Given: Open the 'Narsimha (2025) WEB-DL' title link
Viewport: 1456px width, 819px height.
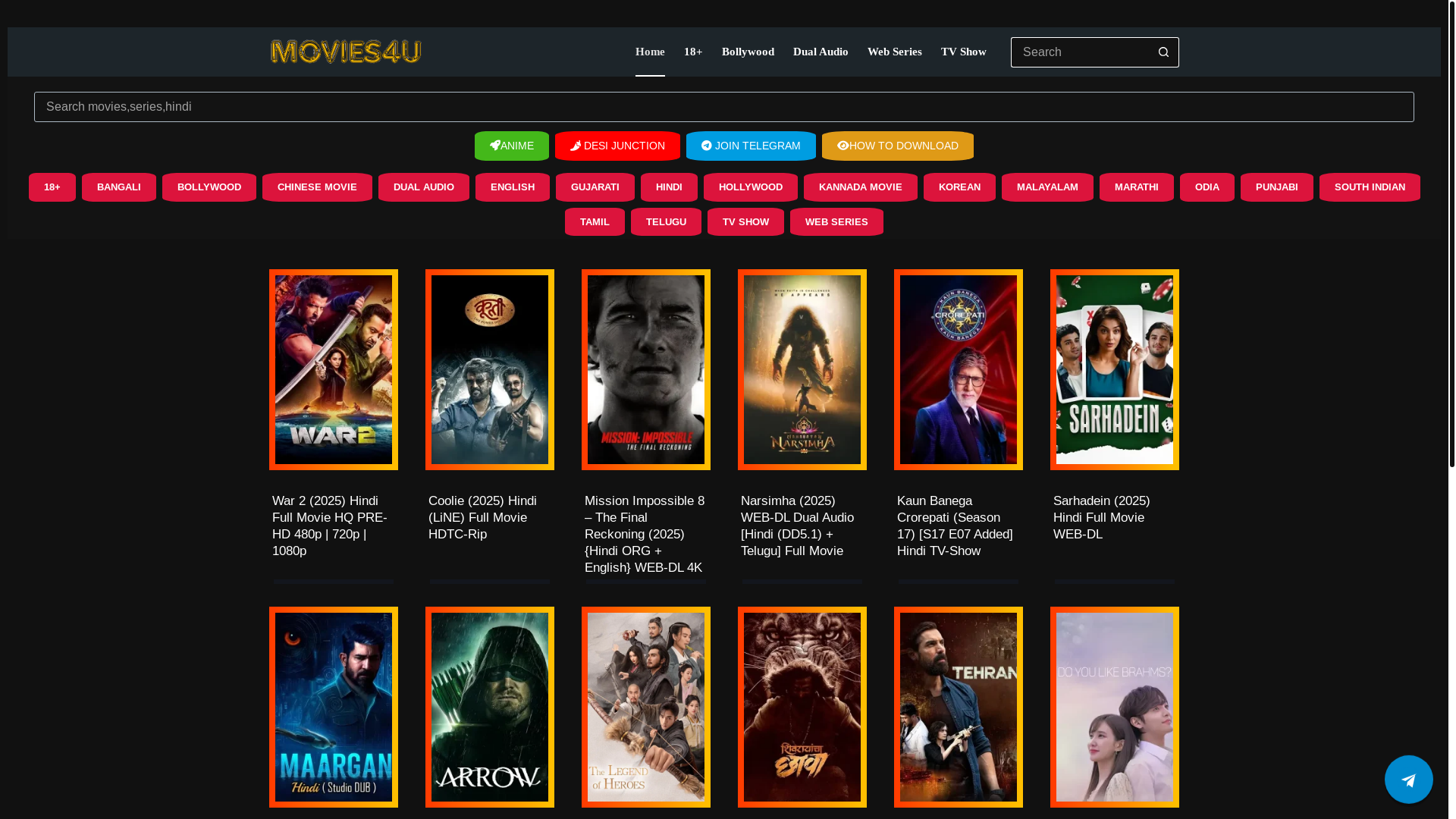Looking at the screenshot, I should coord(797,526).
